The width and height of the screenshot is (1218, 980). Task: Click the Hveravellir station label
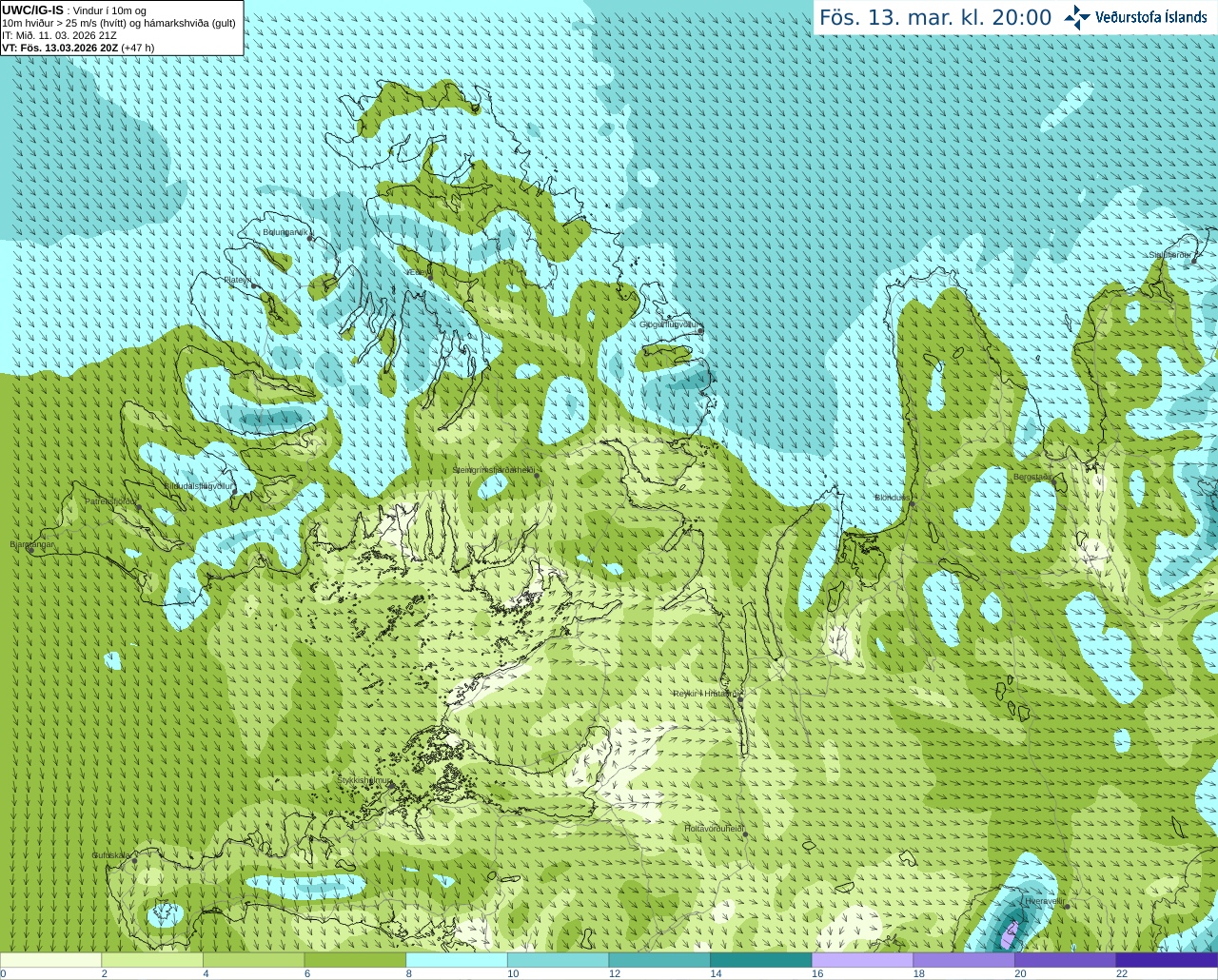[x=1044, y=900]
